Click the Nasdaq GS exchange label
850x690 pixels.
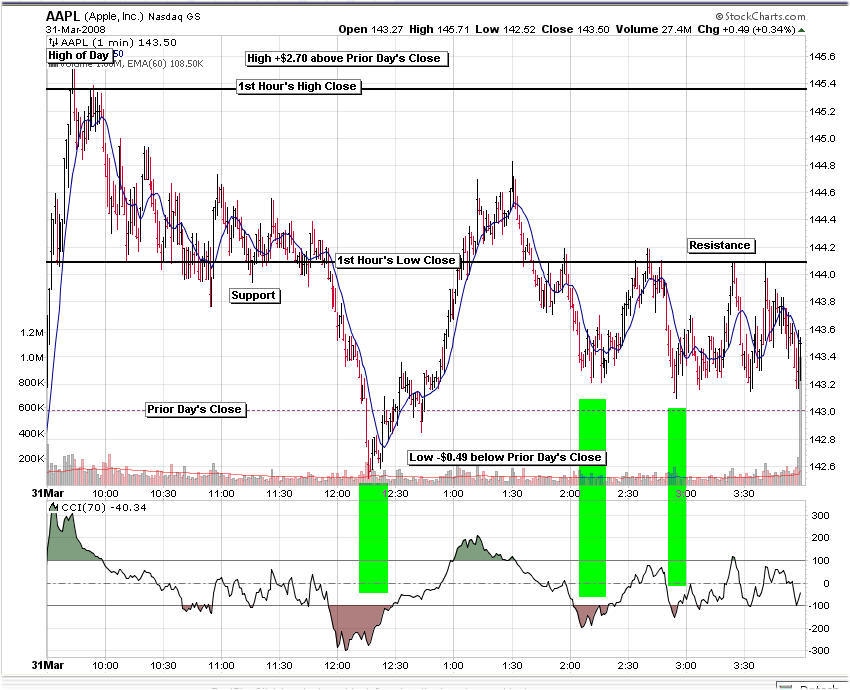coord(174,17)
